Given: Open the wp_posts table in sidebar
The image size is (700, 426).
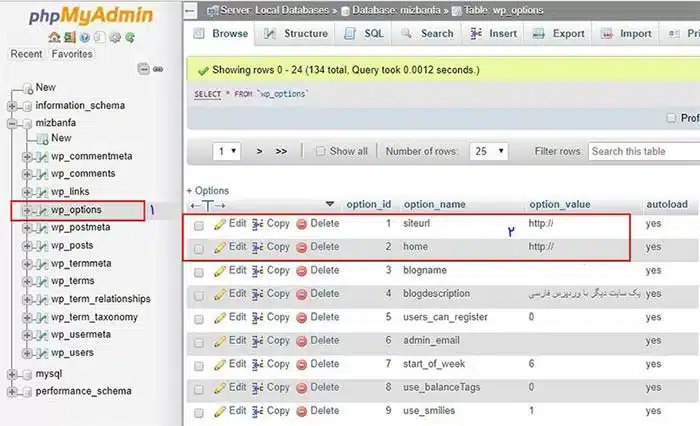Looking at the screenshot, I should click(x=72, y=246).
